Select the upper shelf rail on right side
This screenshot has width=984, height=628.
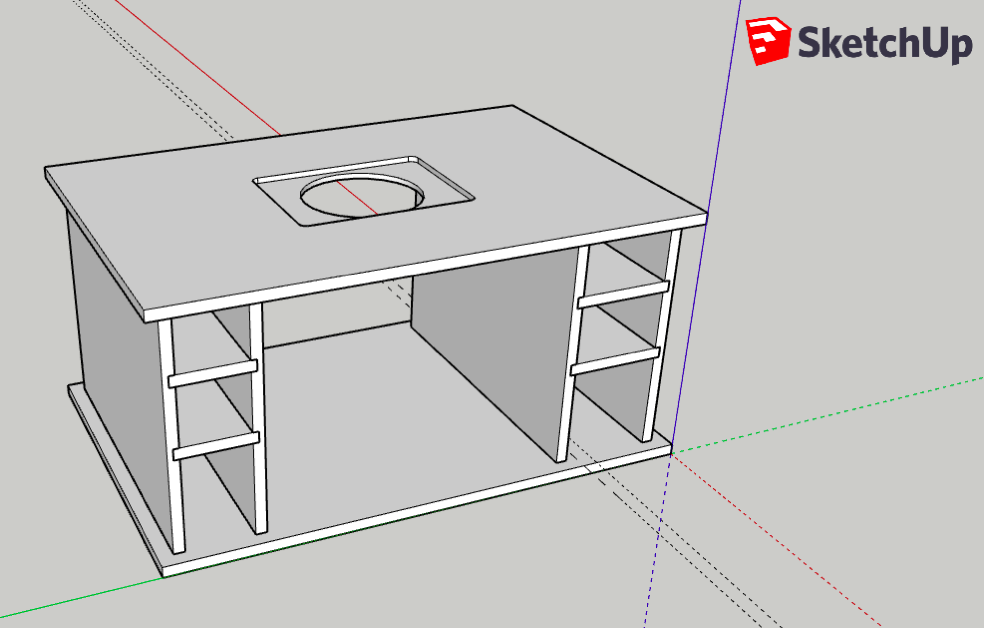tap(622, 294)
